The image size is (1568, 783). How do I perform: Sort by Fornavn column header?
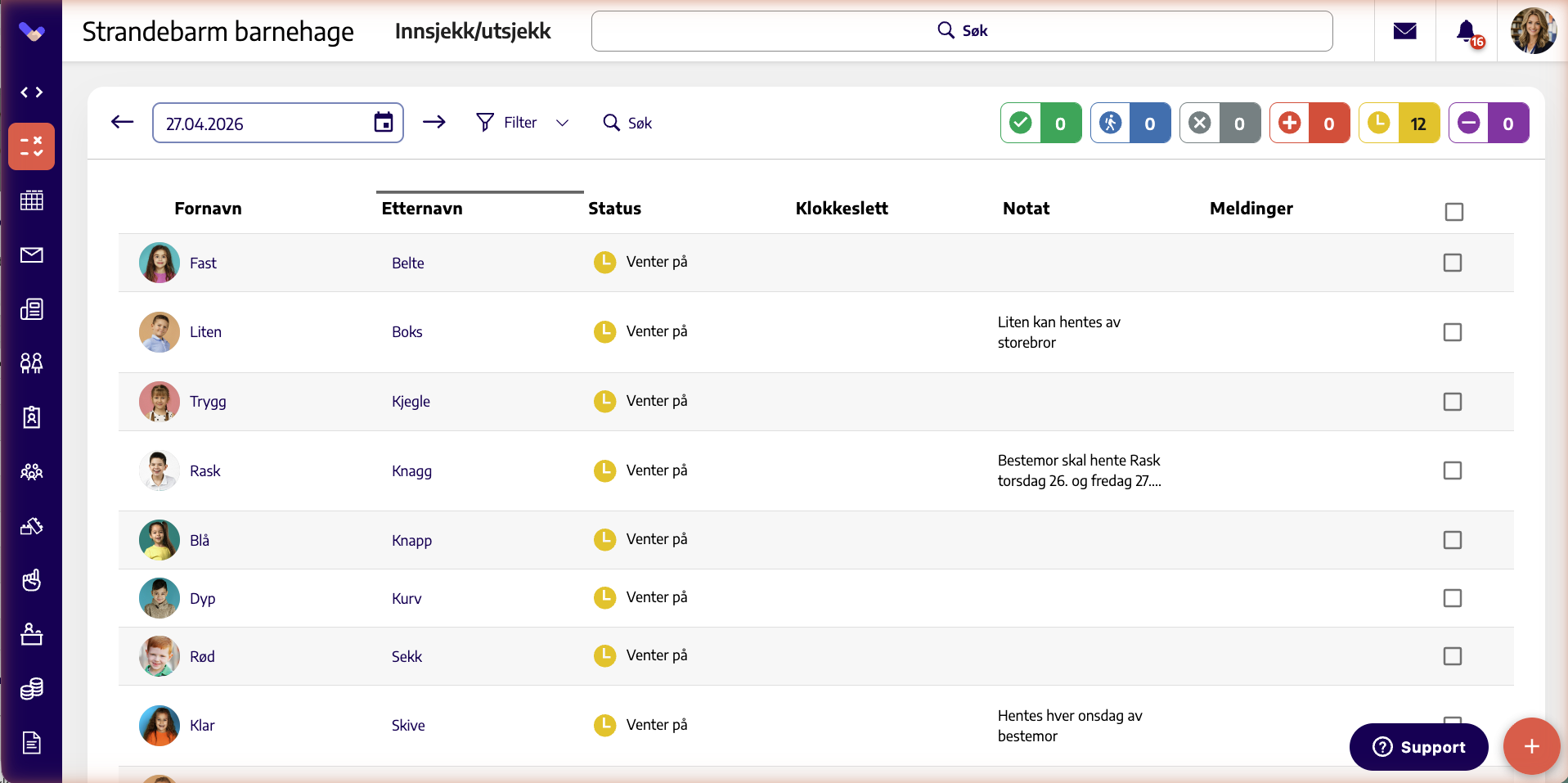click(x=208, y=209)
